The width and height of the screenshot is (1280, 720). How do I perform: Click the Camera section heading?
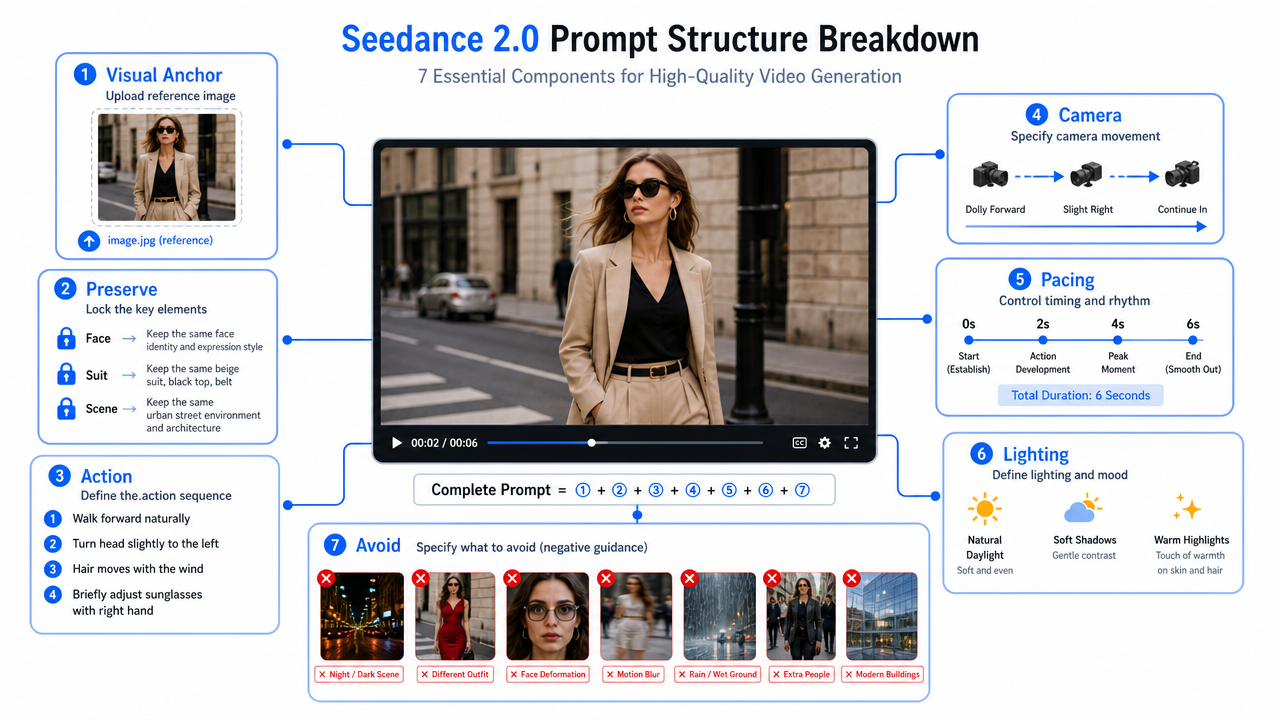tap(1090, 115)
